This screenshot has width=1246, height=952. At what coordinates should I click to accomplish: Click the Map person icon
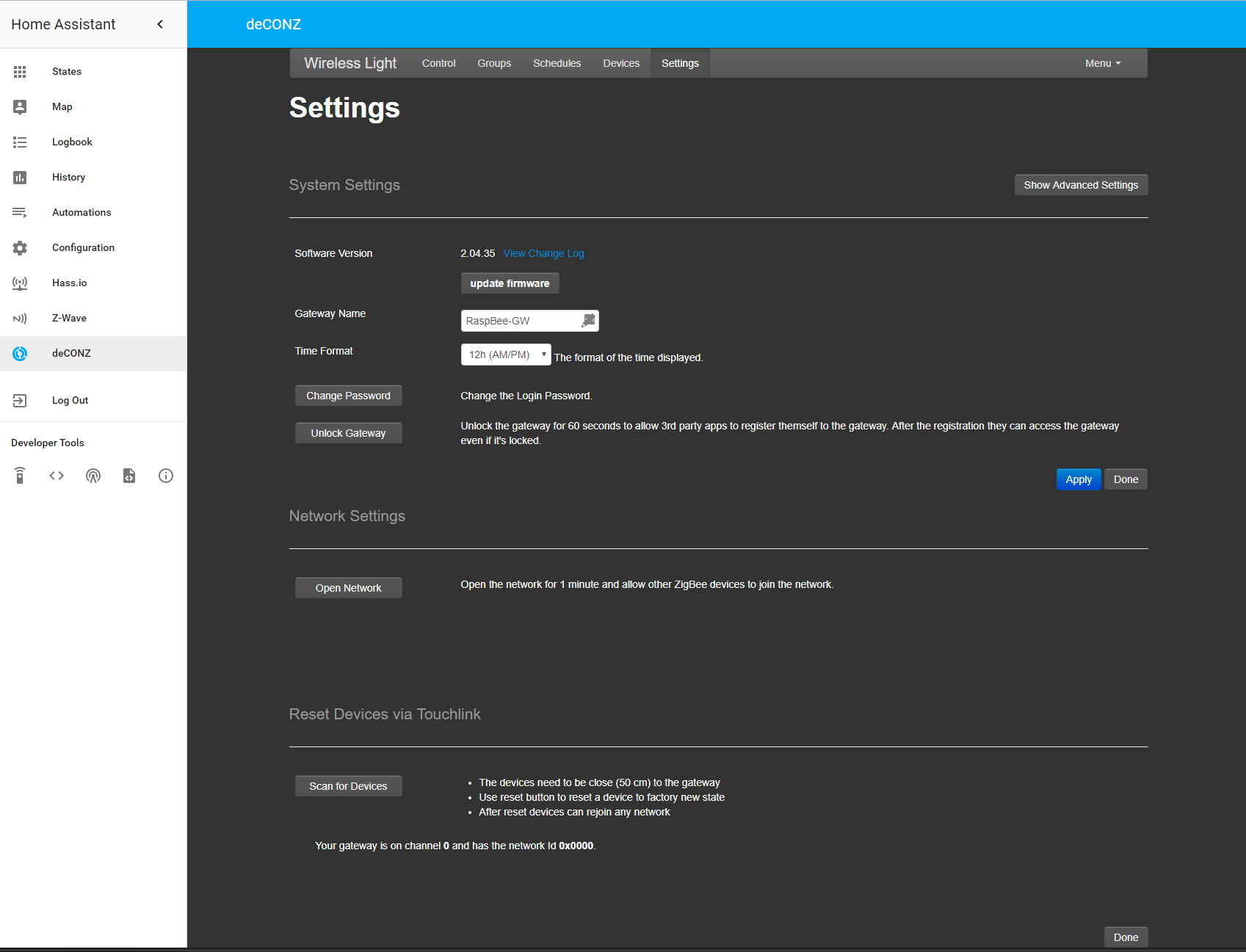pos(20,106)
